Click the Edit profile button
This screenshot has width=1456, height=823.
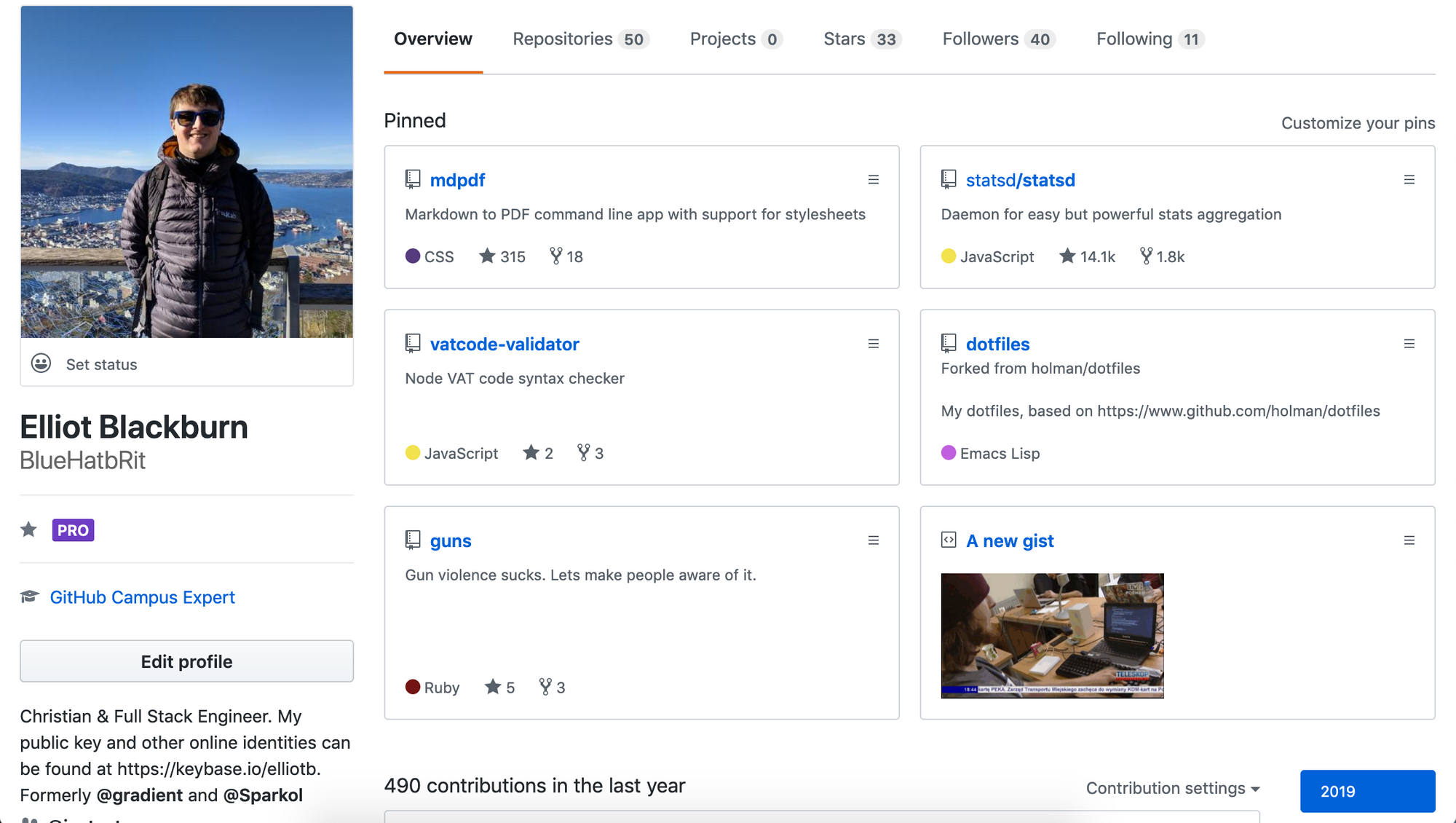pos(186,661)
